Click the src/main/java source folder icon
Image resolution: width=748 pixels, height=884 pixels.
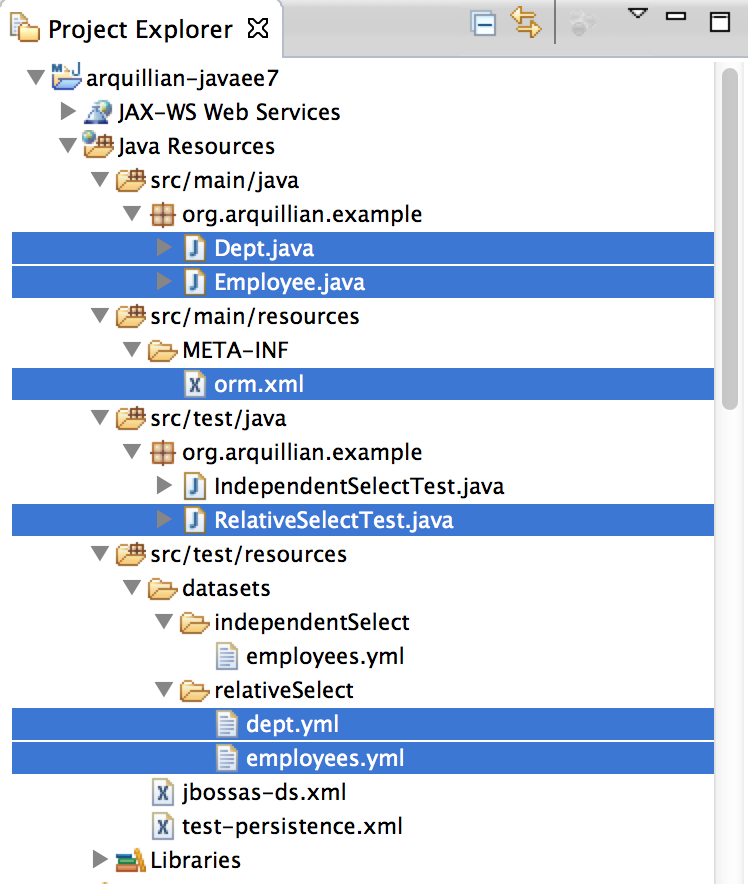coord(130,180)
